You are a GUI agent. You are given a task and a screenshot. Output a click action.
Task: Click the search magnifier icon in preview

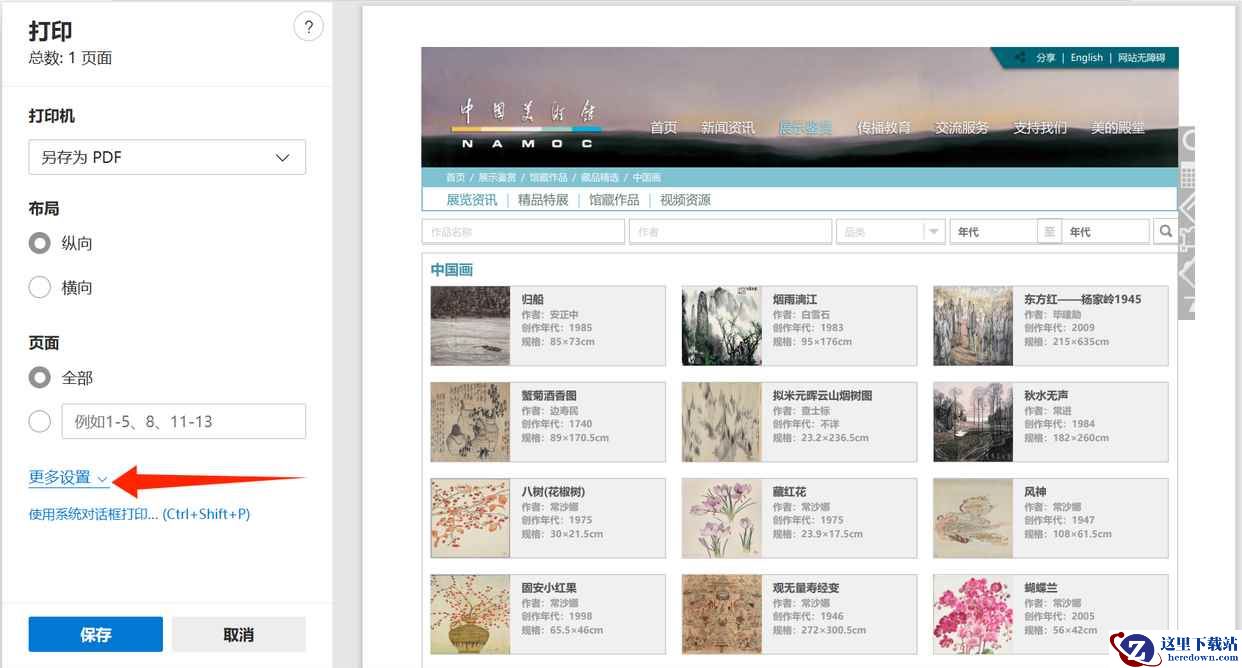1166,231
